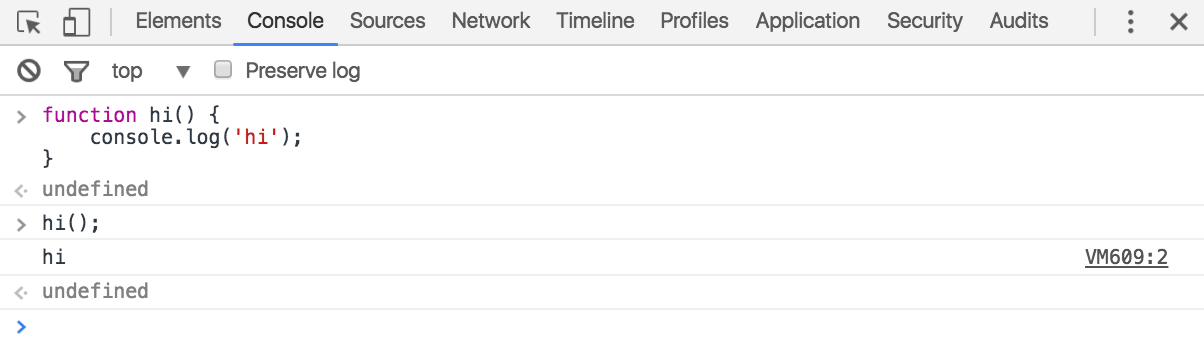1204x362 pixels.
Task: Switch to the Elements tab
Action: tap(178, 21)
